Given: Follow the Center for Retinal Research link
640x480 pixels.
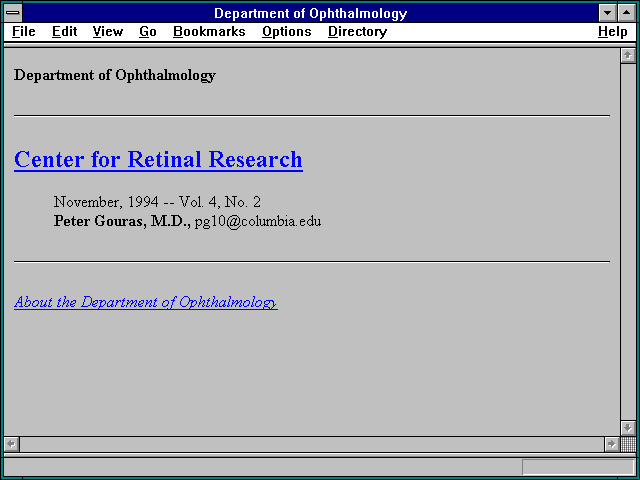Looking at the screenshot, I should (158, 160).
